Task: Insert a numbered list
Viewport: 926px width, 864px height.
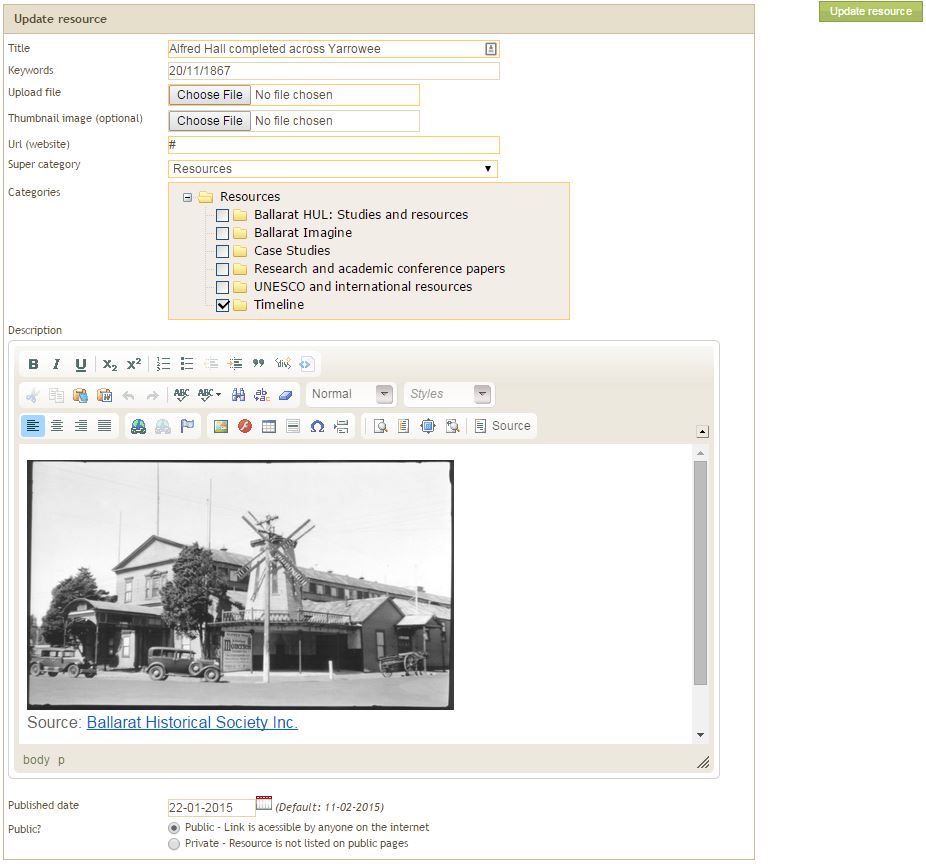Action: coord(164,365)
